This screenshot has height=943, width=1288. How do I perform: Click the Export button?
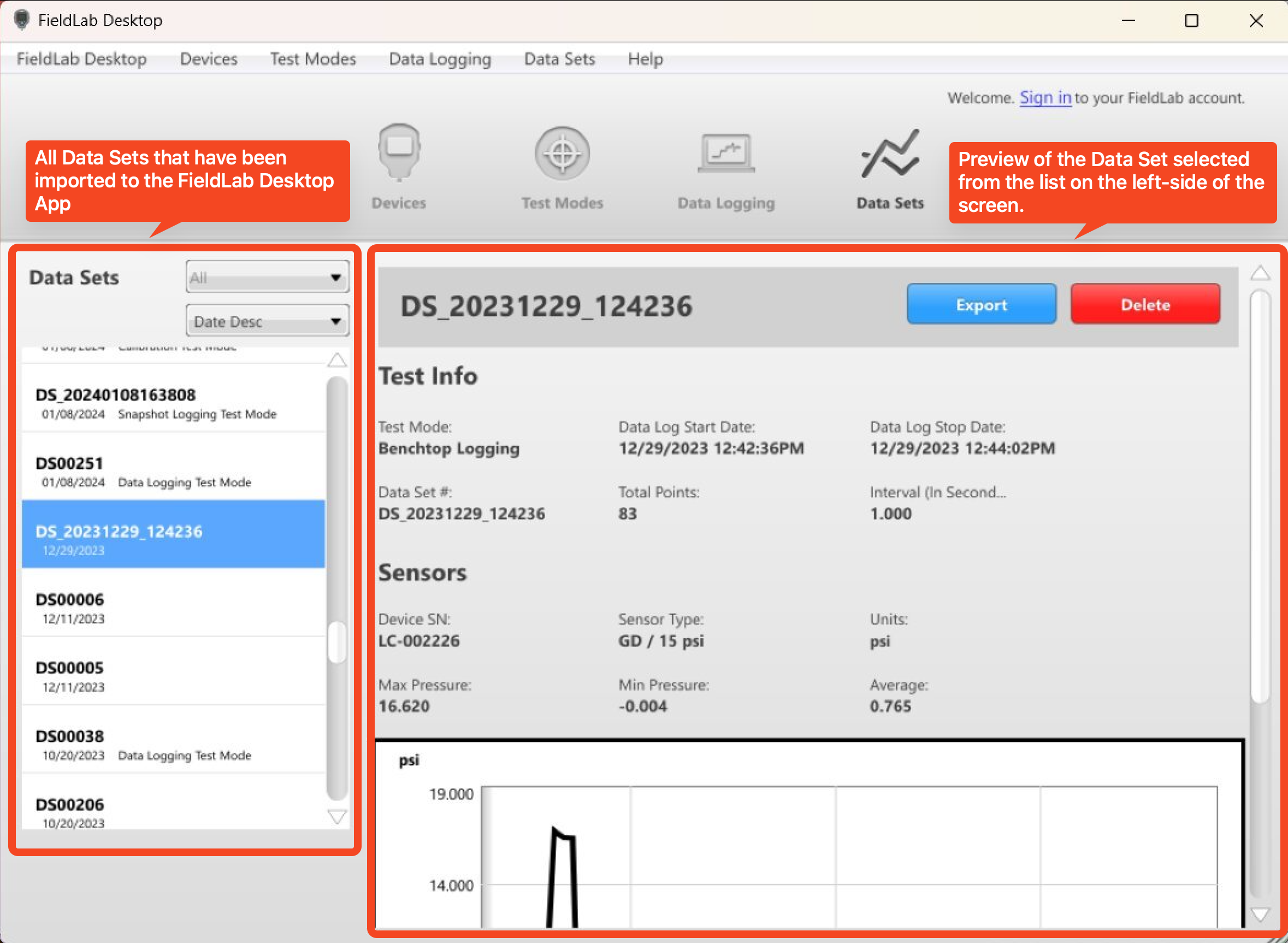[982, 304]
